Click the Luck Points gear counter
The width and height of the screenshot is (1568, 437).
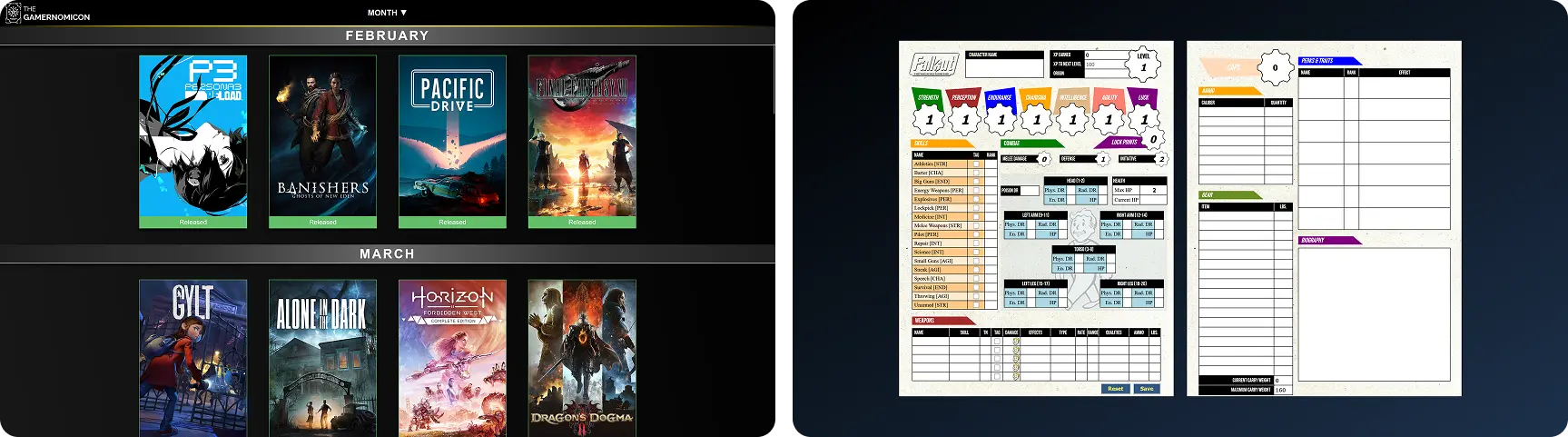point(1153,140)
